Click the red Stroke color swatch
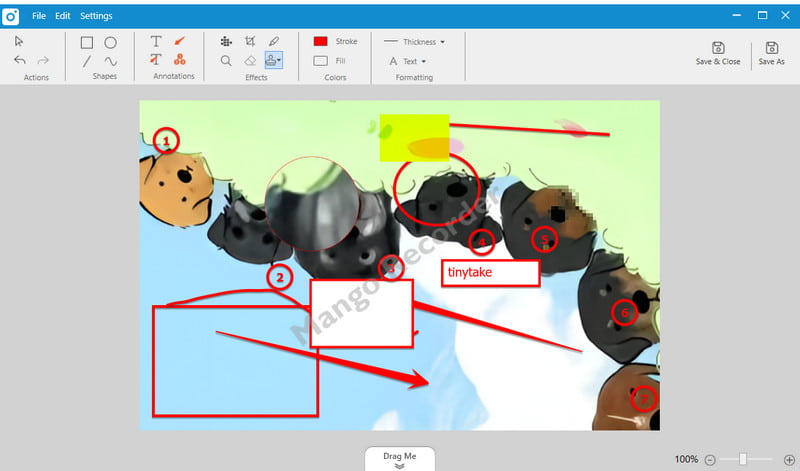The width and height of the screenshot is (800, 471). [320, 41]
